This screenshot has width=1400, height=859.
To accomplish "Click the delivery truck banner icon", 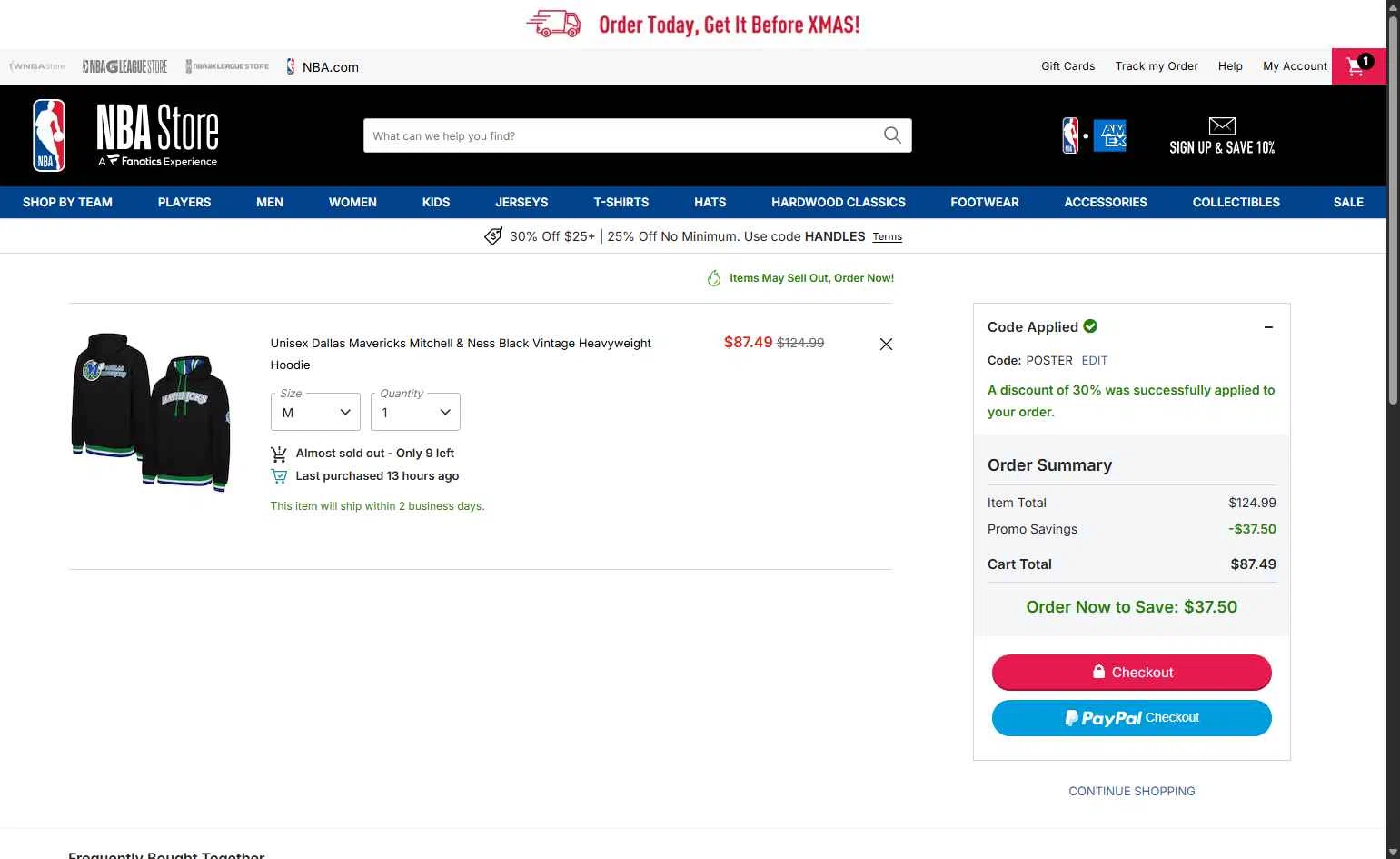I will 553,25.
